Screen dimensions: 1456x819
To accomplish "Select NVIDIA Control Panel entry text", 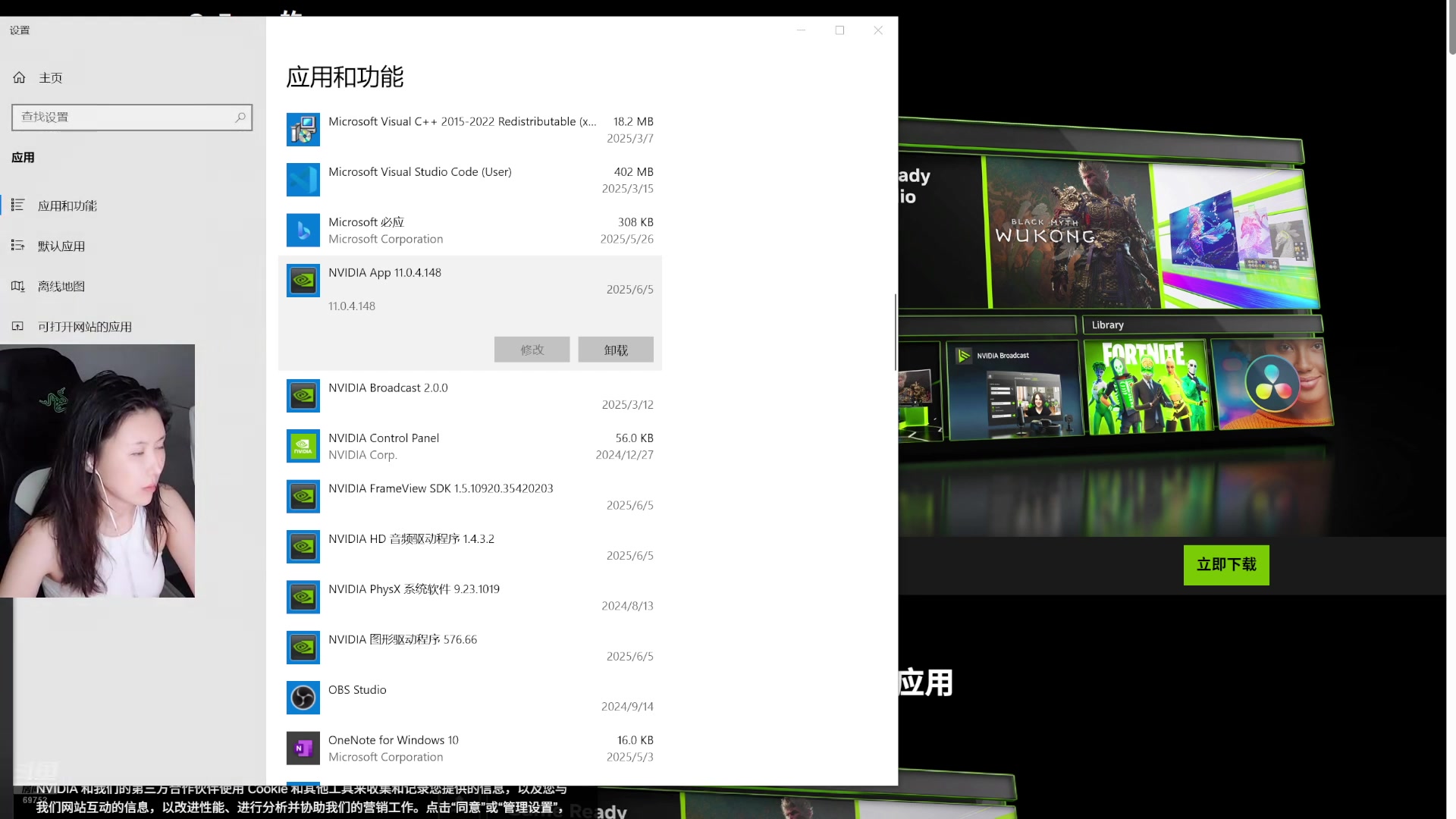I will 384,438.
